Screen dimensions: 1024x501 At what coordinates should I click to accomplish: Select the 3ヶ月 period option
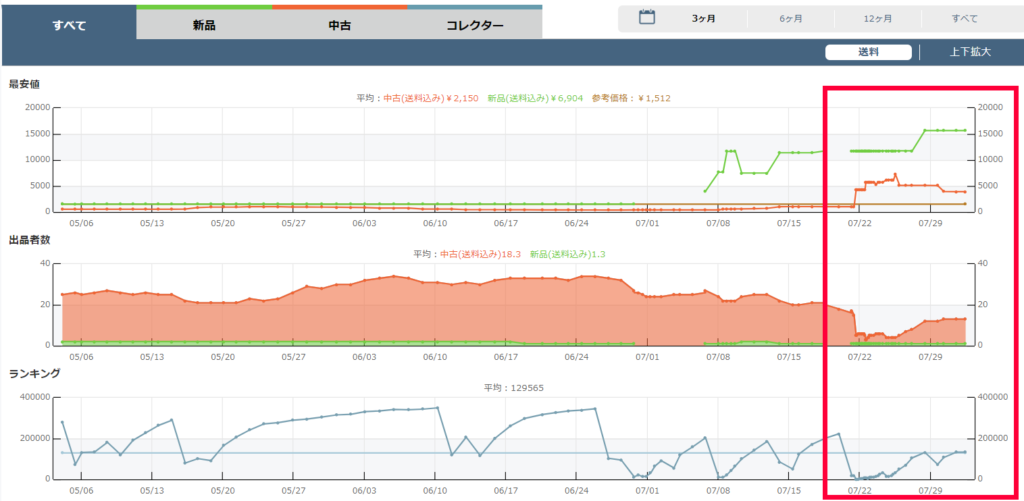point(703,18)
